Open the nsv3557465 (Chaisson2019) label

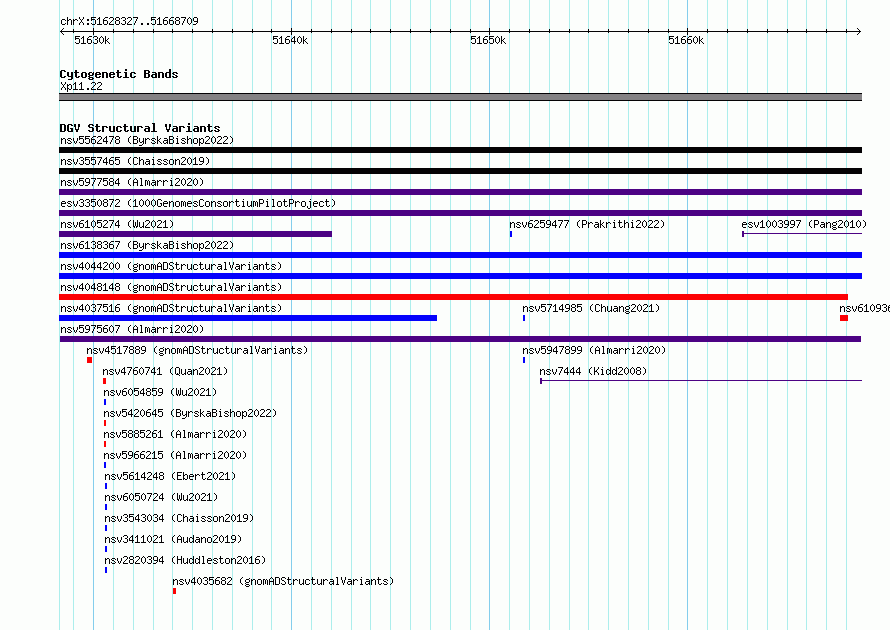135,161
